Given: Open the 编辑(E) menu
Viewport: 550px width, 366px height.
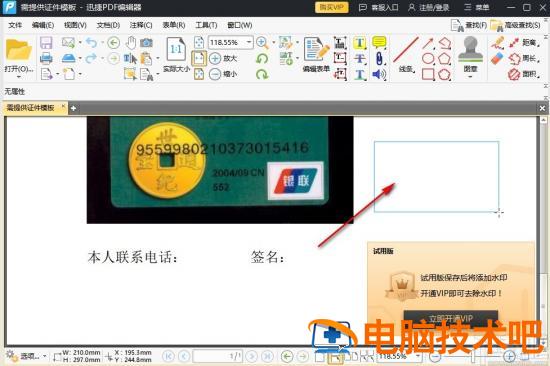Looking at the screenshot, I should click(x=43, y=25).
